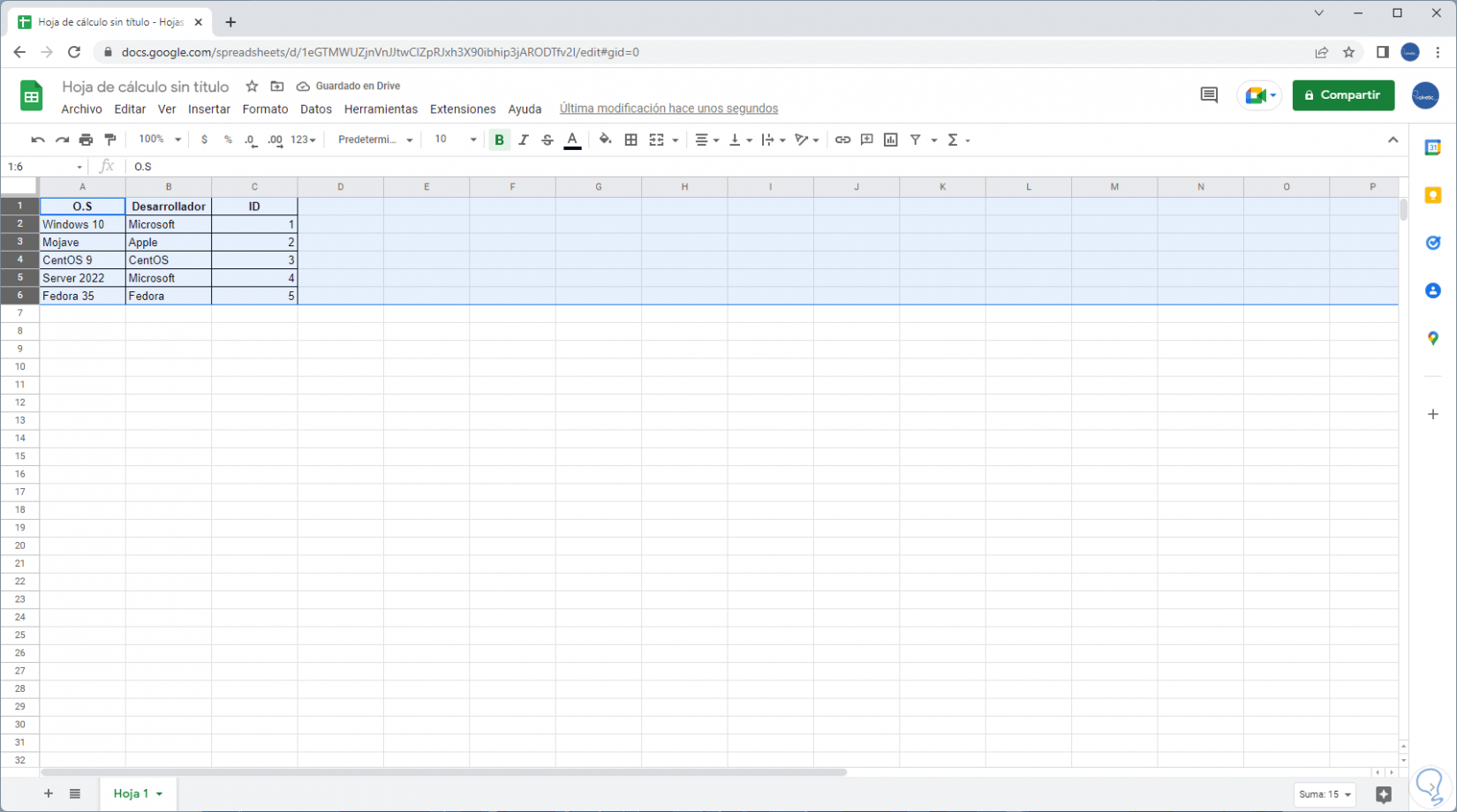Viewport: 1457px width, 812px height.
Task: Get add-ons with the side panel plus
Action: tap(1433, 414)
